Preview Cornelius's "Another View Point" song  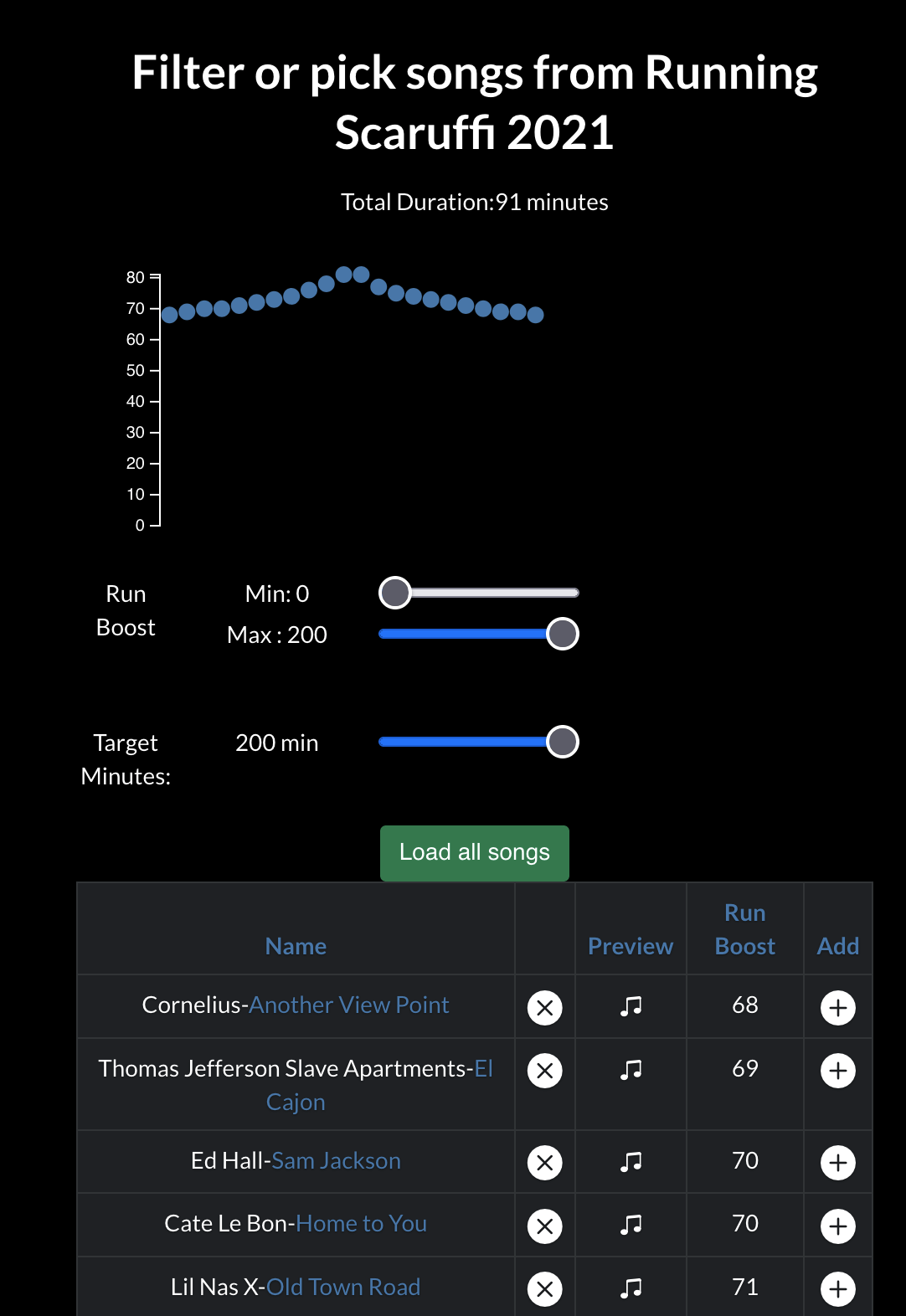(630, 1006)
